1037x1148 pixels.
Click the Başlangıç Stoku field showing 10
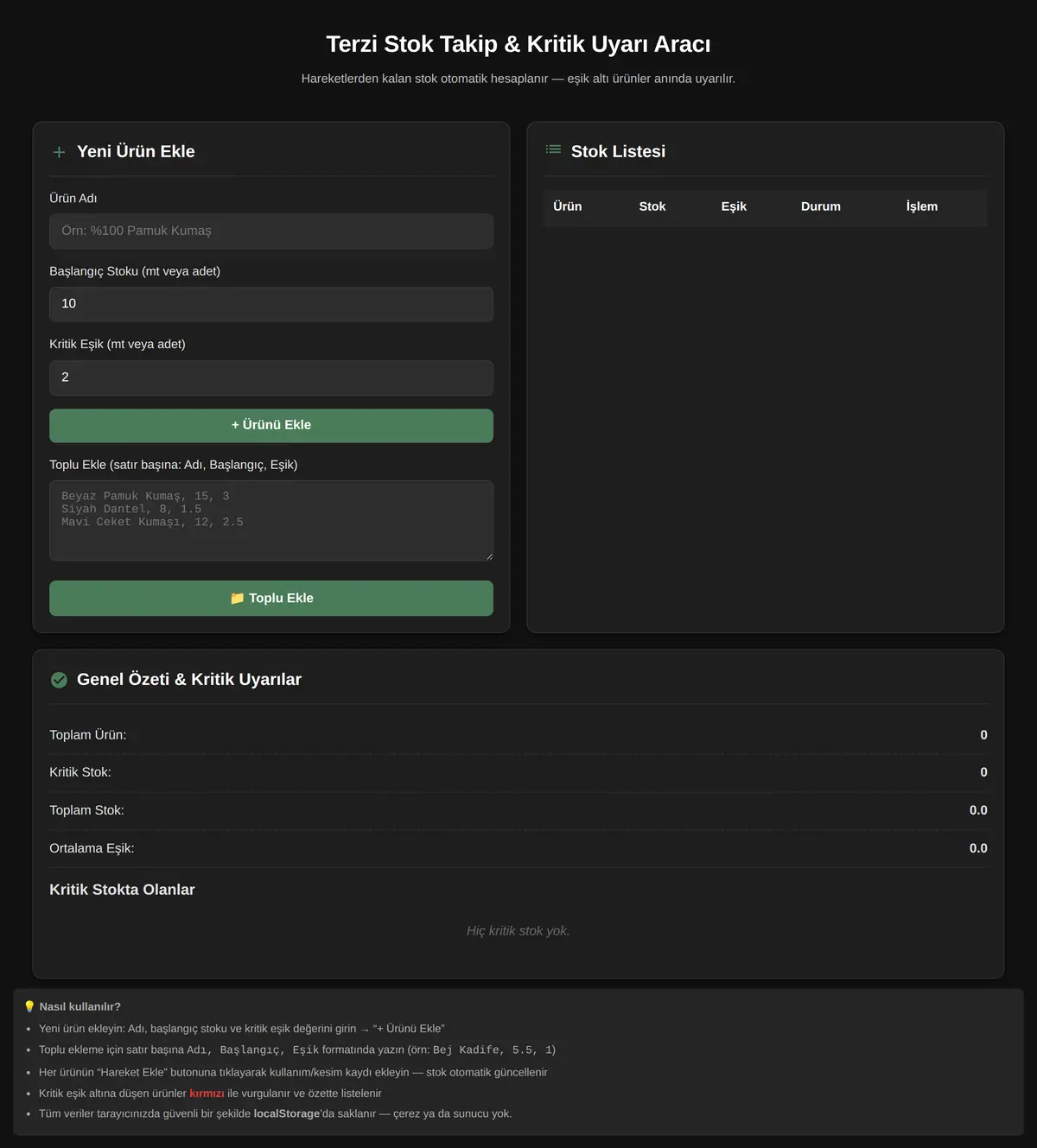coord(271,304)
